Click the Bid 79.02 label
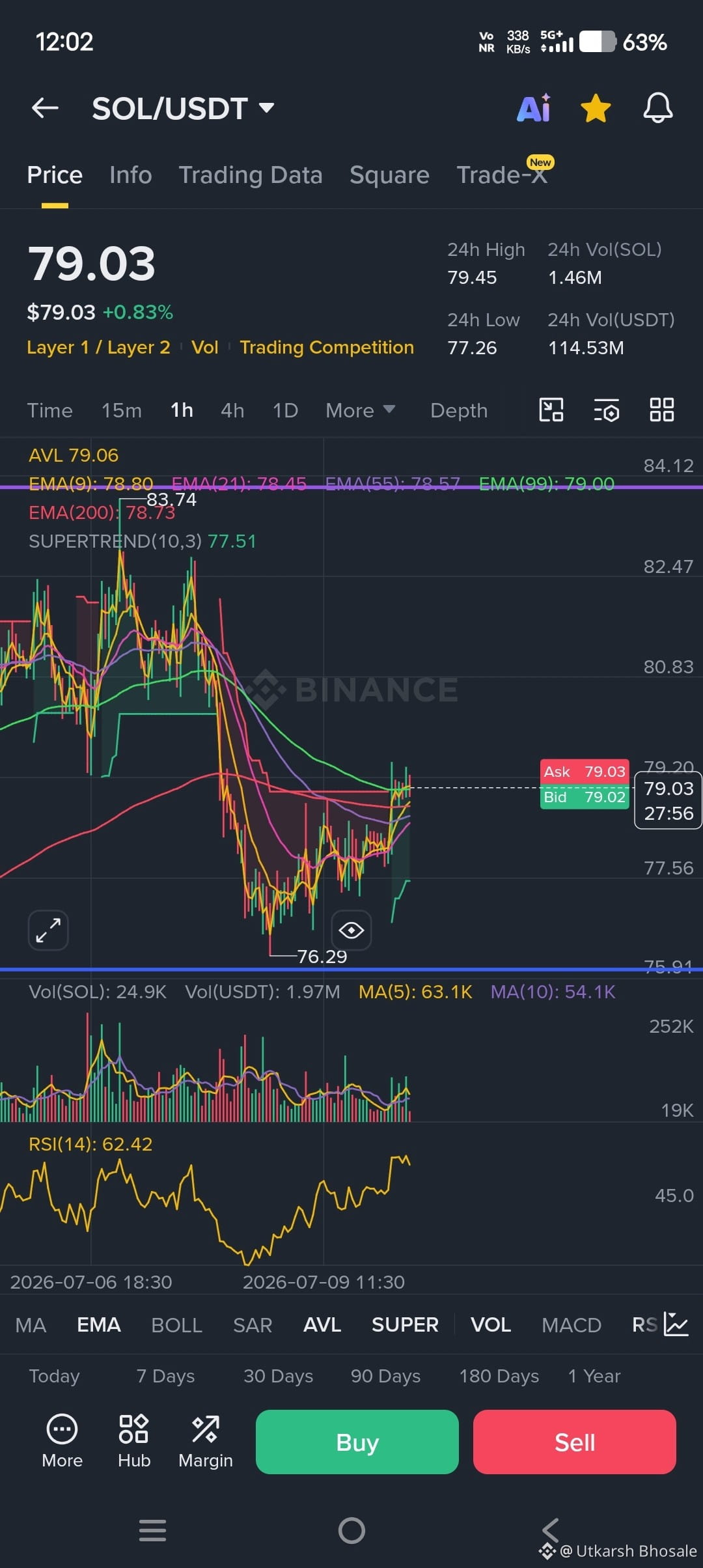Image resolution: width=703 pixels, height=1568 pixels. click(585, 797)
